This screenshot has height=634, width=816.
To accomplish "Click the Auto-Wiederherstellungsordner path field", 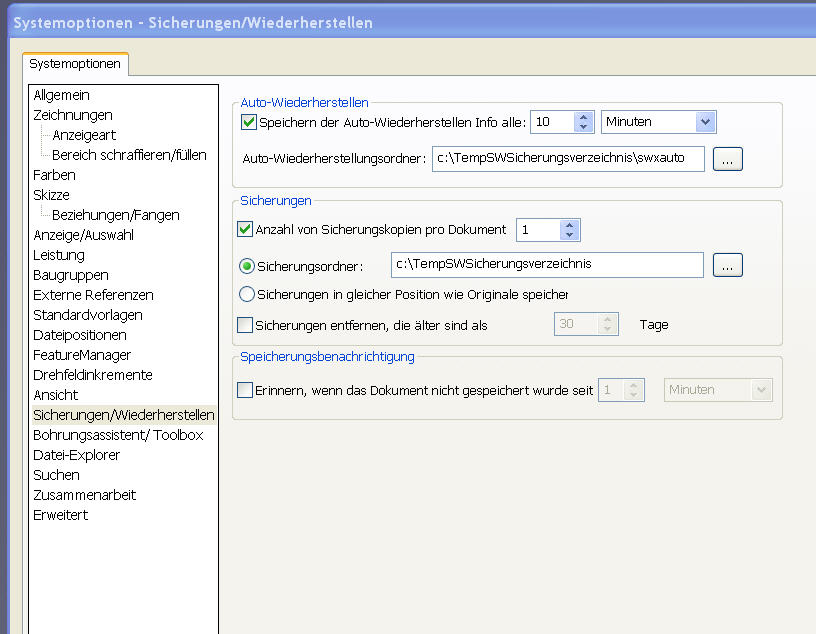I will click(567, 159).
